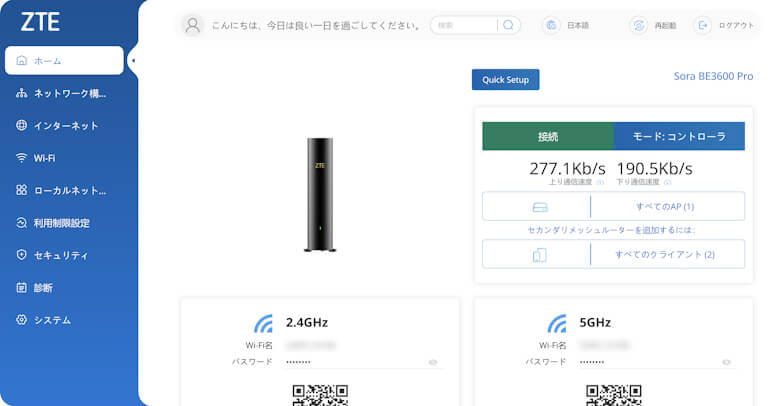The width and height of the screenshot is (780, 406).
Task: Reveal the 5GHz password with eye icon
Action: click(727, 362)
